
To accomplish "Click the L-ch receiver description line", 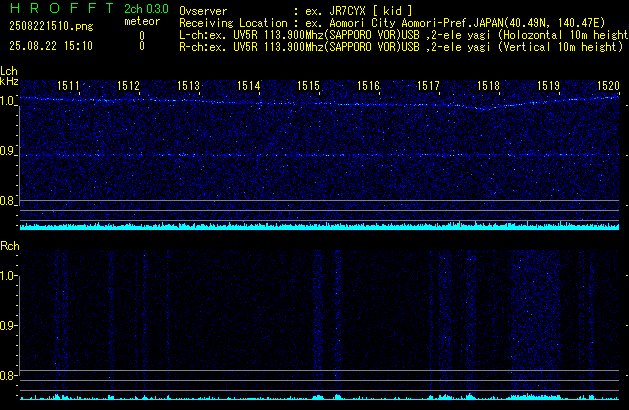I will 404,35.
